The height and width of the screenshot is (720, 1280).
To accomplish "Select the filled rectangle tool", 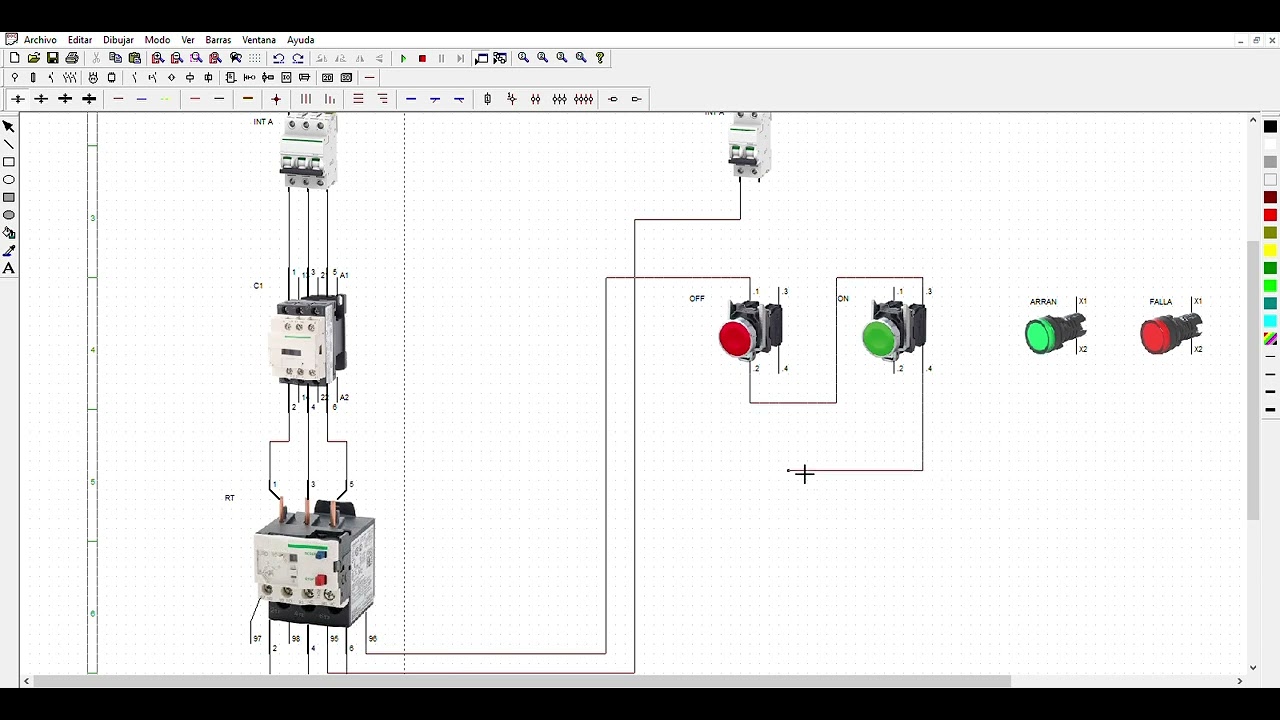I will pos(9,197).
